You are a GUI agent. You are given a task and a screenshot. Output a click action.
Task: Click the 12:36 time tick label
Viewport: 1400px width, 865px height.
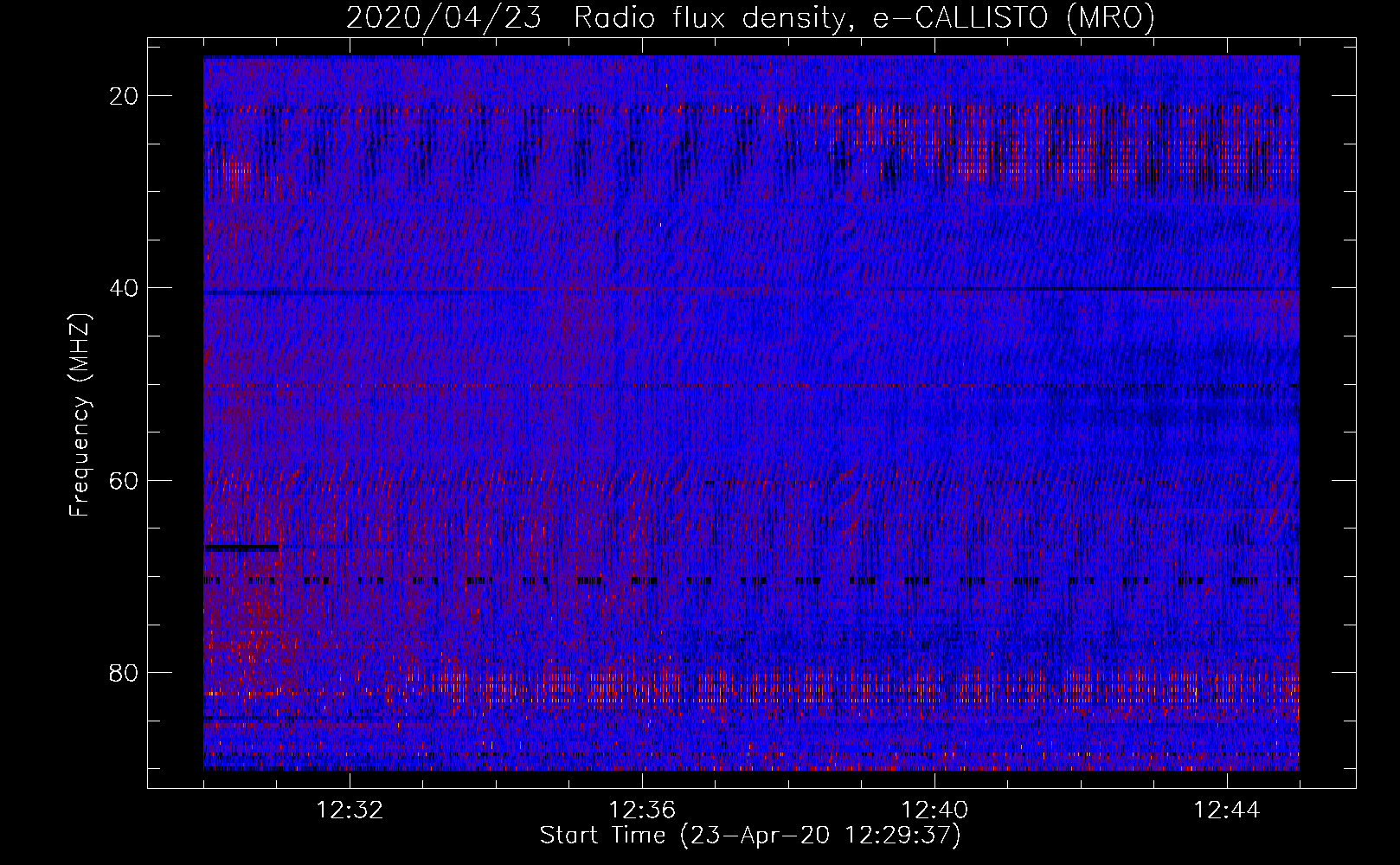click(642, 811)
